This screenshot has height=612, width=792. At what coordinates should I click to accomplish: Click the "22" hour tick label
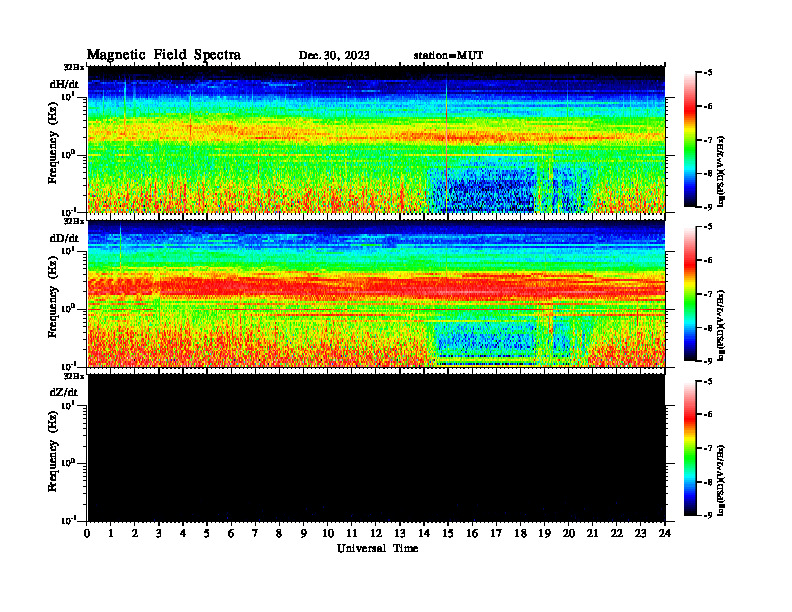coord(616,533)
